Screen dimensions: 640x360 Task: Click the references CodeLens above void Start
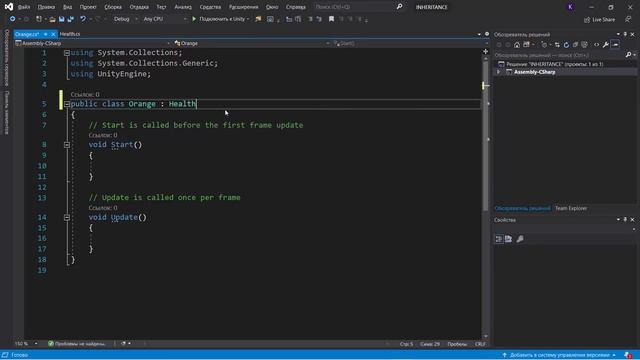tap(103, 135)
